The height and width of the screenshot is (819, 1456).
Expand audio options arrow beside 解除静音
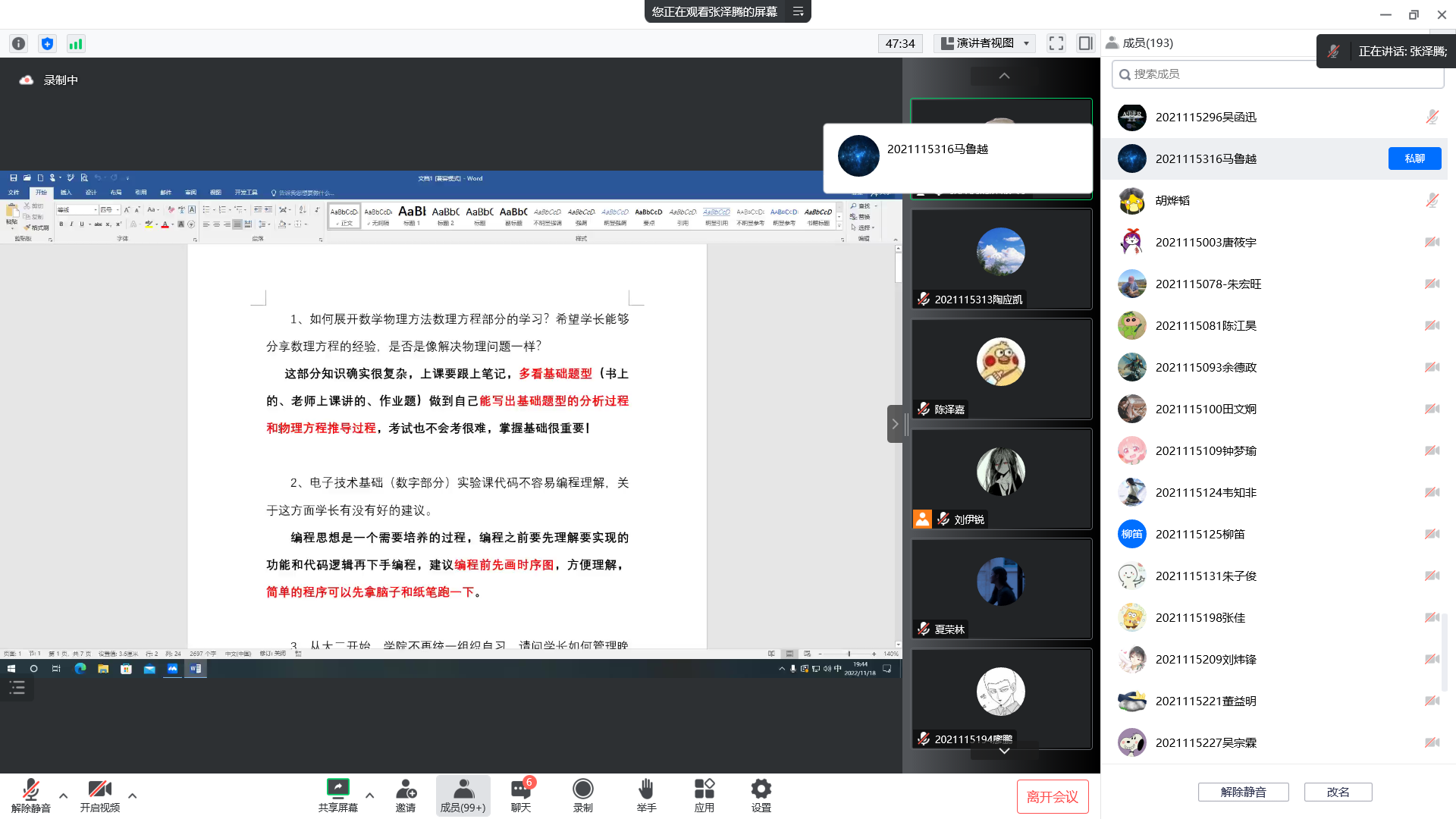pos(64,795)
